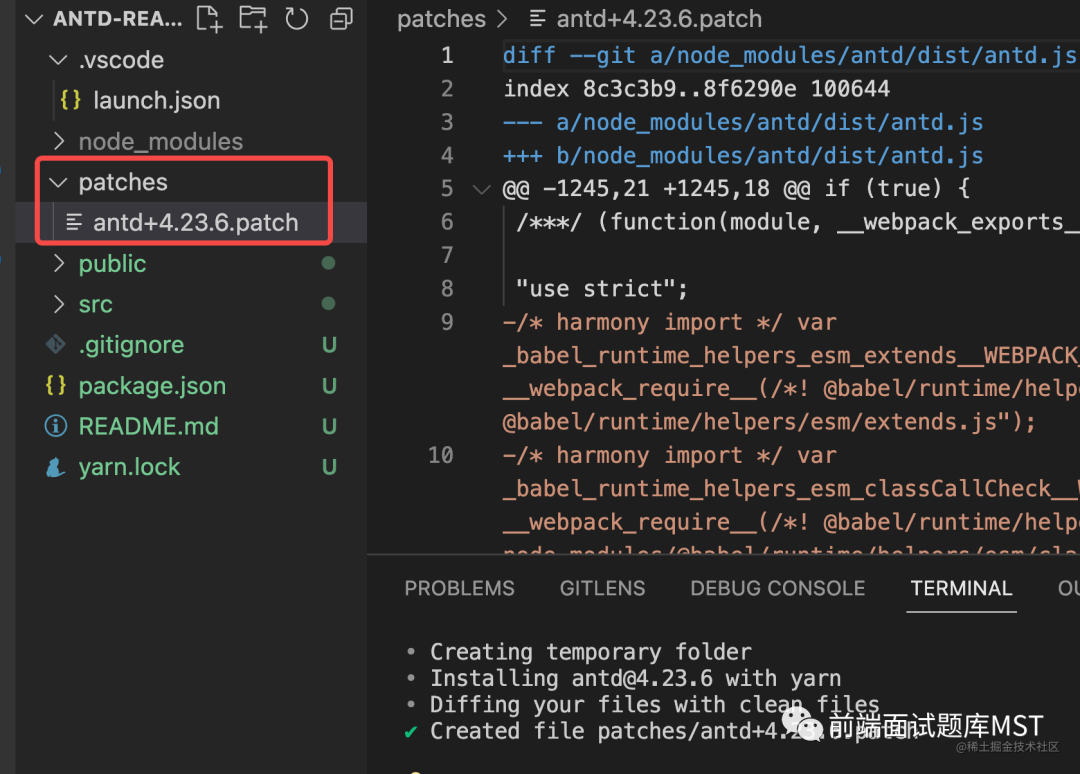Click the U status badge beside .gitignore
The image size is (1080, 774).
tap(329, 345)
